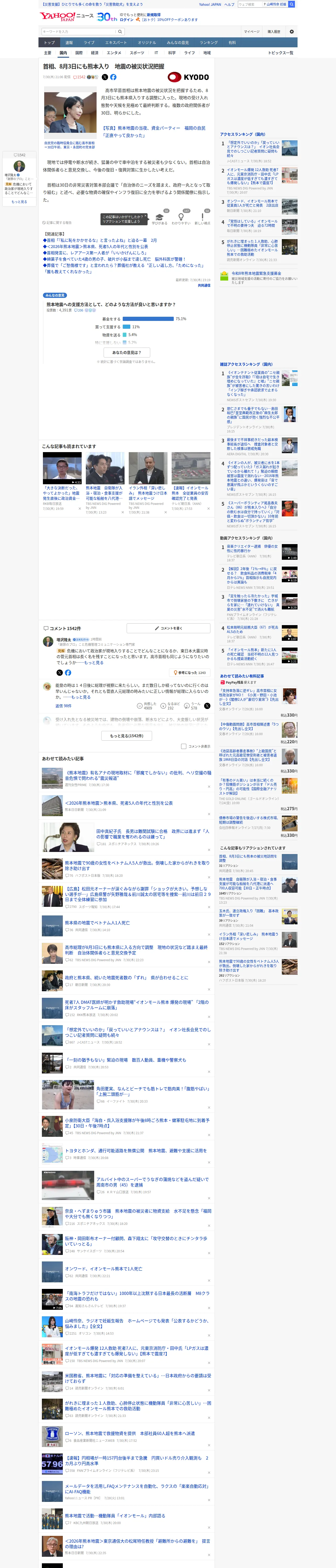
Task: Click the Yahoo! JAPAN News logo
Action: pyautogui.click(x=67, y=16)
